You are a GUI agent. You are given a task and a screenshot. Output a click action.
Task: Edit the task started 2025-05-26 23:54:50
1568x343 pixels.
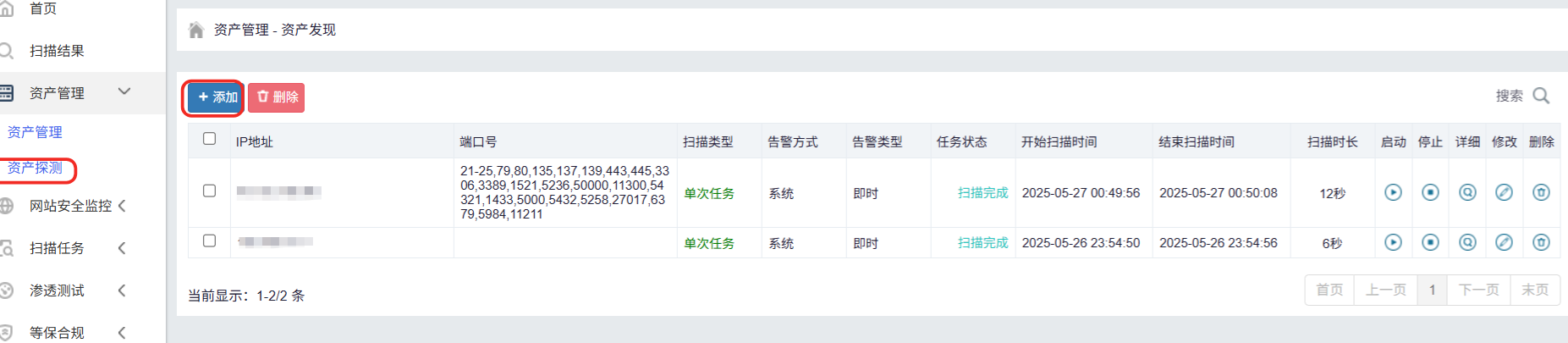coord(1504,242)
